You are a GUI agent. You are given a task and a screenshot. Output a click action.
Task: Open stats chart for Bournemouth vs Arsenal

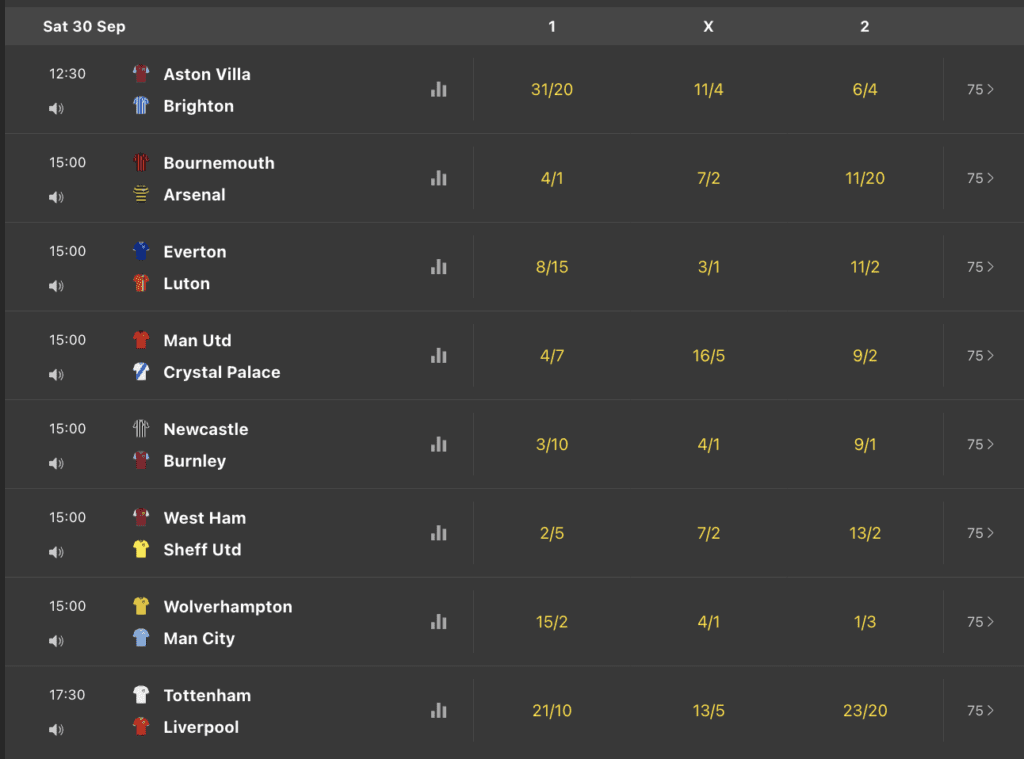439,178
